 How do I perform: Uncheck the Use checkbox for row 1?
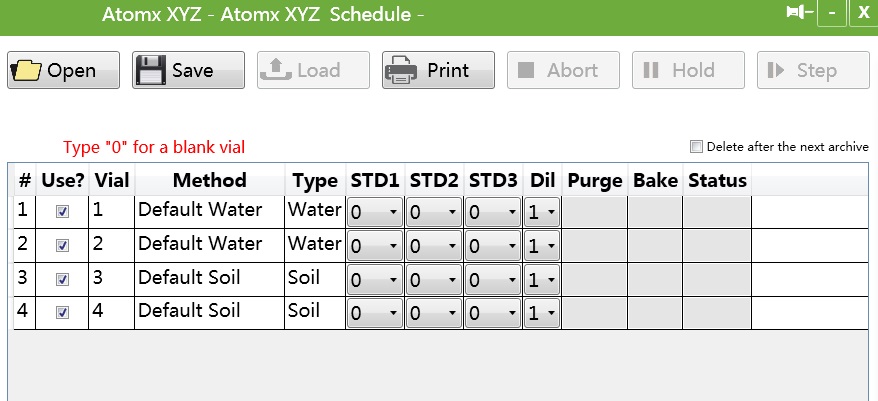pos(63,212)
